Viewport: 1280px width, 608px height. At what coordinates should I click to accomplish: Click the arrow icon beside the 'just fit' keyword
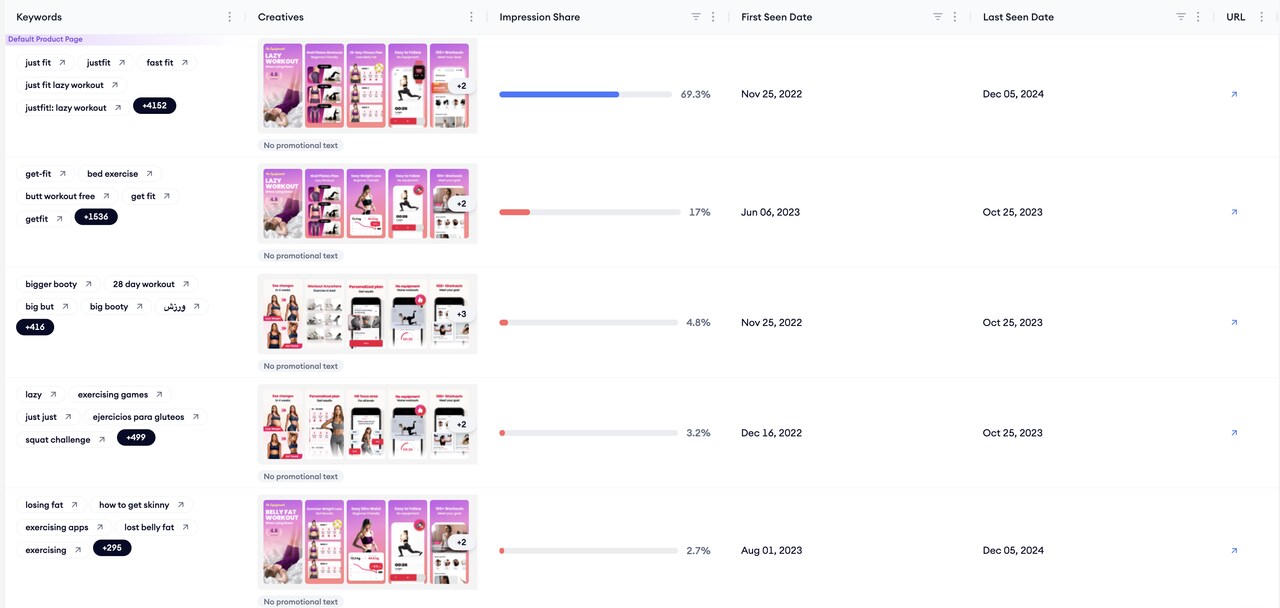(x=62, y=63)
